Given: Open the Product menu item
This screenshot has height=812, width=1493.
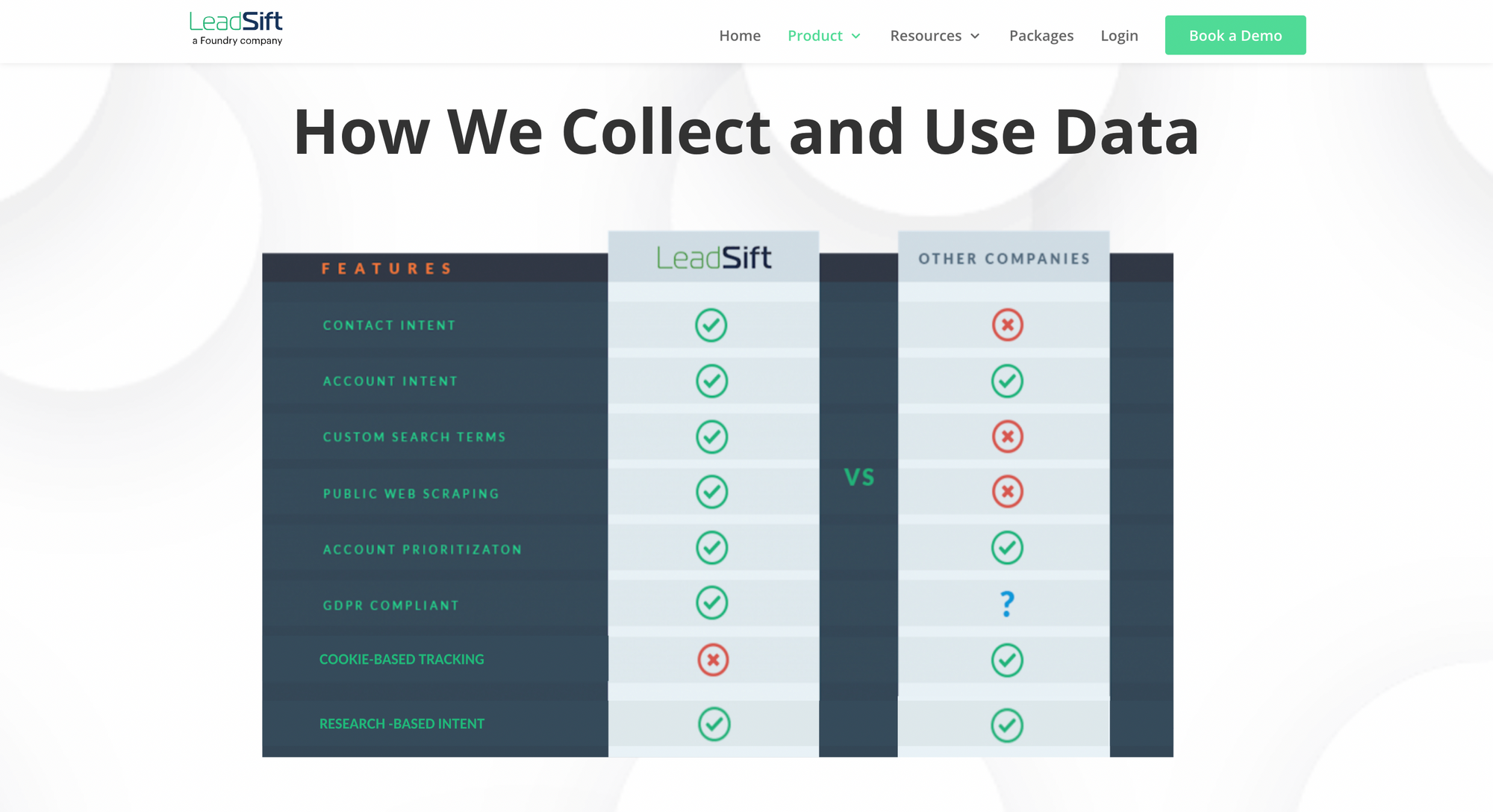Looking at the screenshot, I should coord(815,36).
